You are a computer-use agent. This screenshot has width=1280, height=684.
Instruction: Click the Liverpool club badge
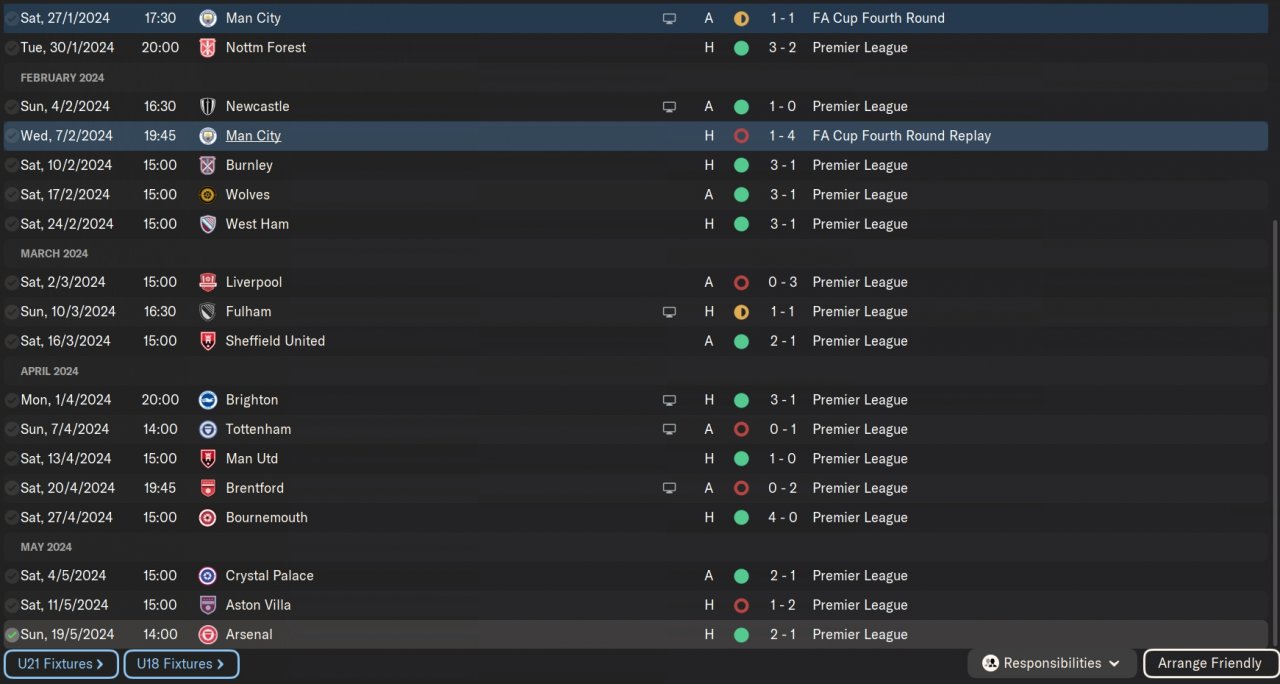click(208, 283)
